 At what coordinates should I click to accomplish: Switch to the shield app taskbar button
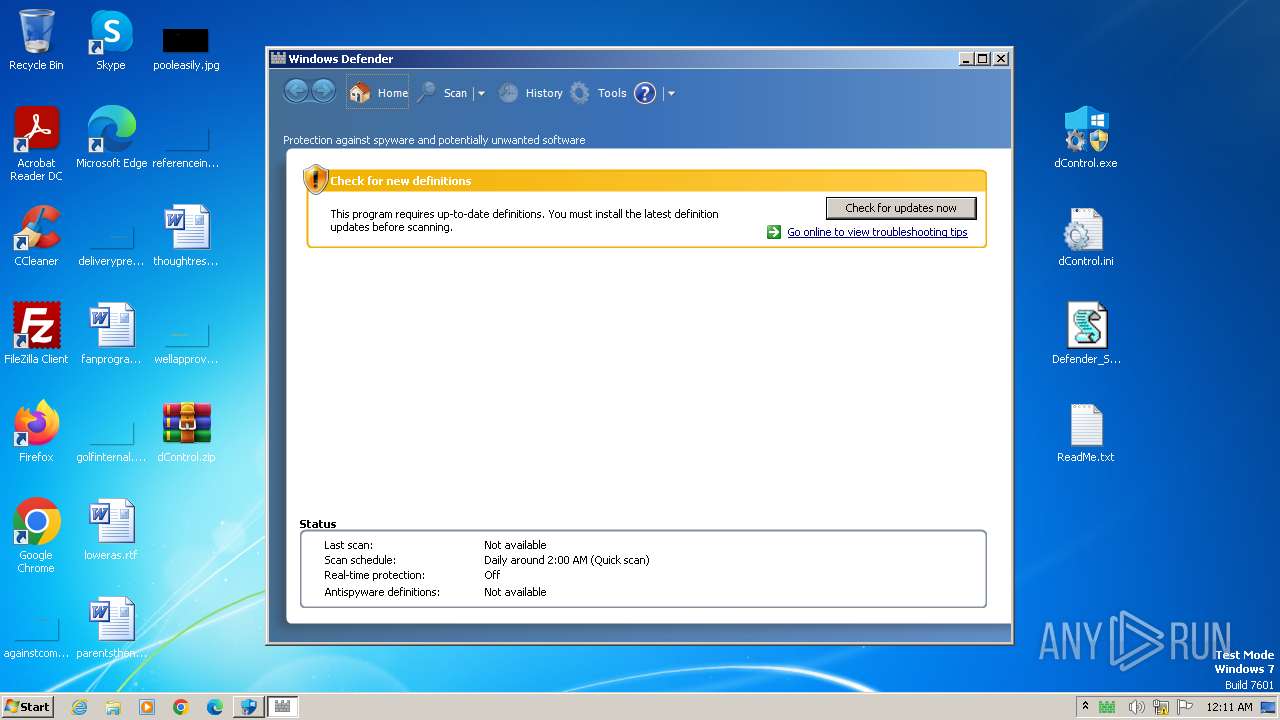coord(248,707)
